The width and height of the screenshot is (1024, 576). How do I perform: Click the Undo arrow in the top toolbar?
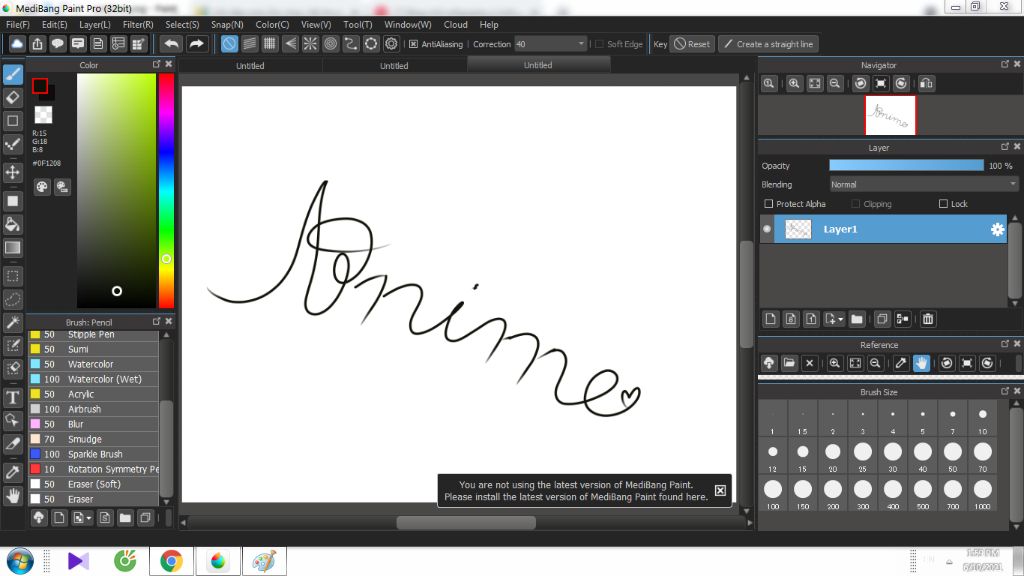coord(172,44)
